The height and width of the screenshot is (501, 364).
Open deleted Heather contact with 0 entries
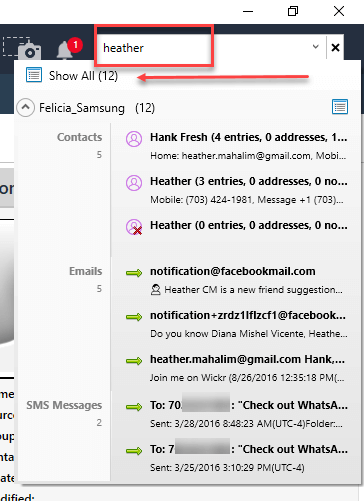[x=249, y=225]
